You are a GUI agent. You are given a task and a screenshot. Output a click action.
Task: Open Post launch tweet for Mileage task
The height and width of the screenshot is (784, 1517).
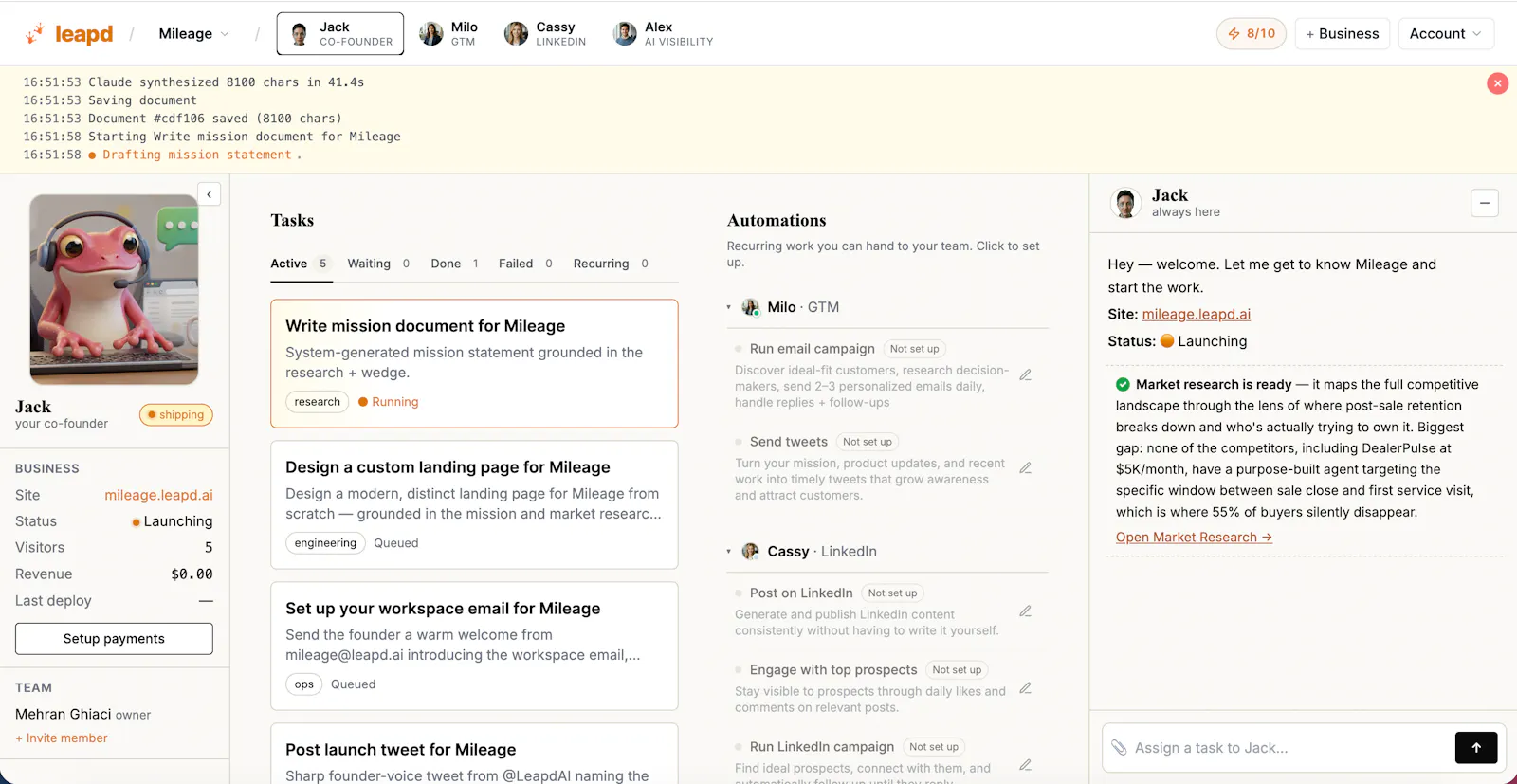(x=474, y=755)
